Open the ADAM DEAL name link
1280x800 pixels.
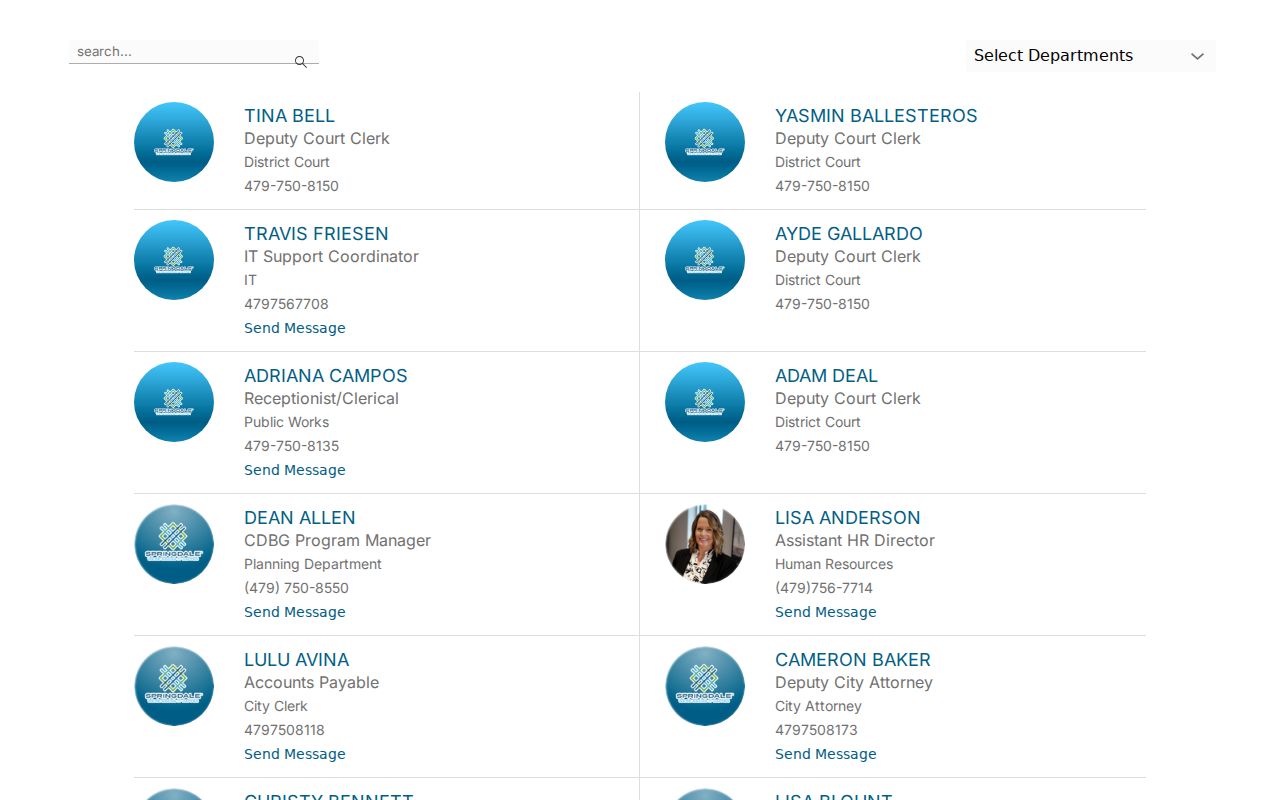826,376
